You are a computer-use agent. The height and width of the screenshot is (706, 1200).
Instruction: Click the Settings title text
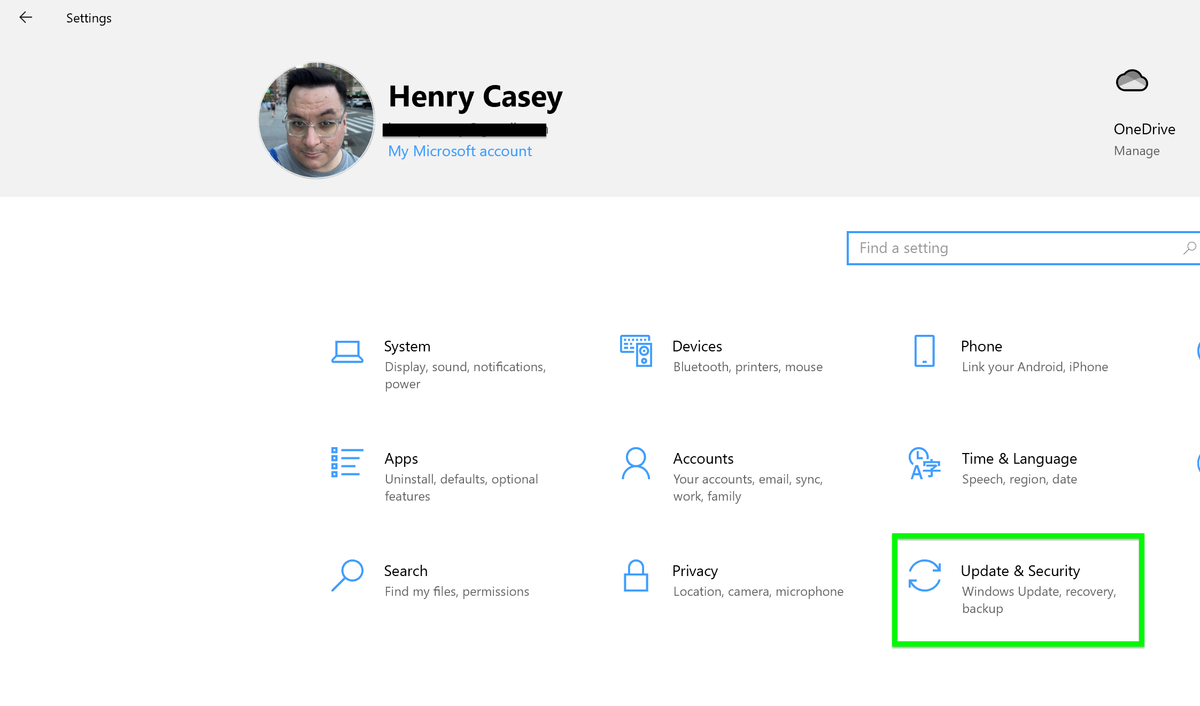point(88,17)
